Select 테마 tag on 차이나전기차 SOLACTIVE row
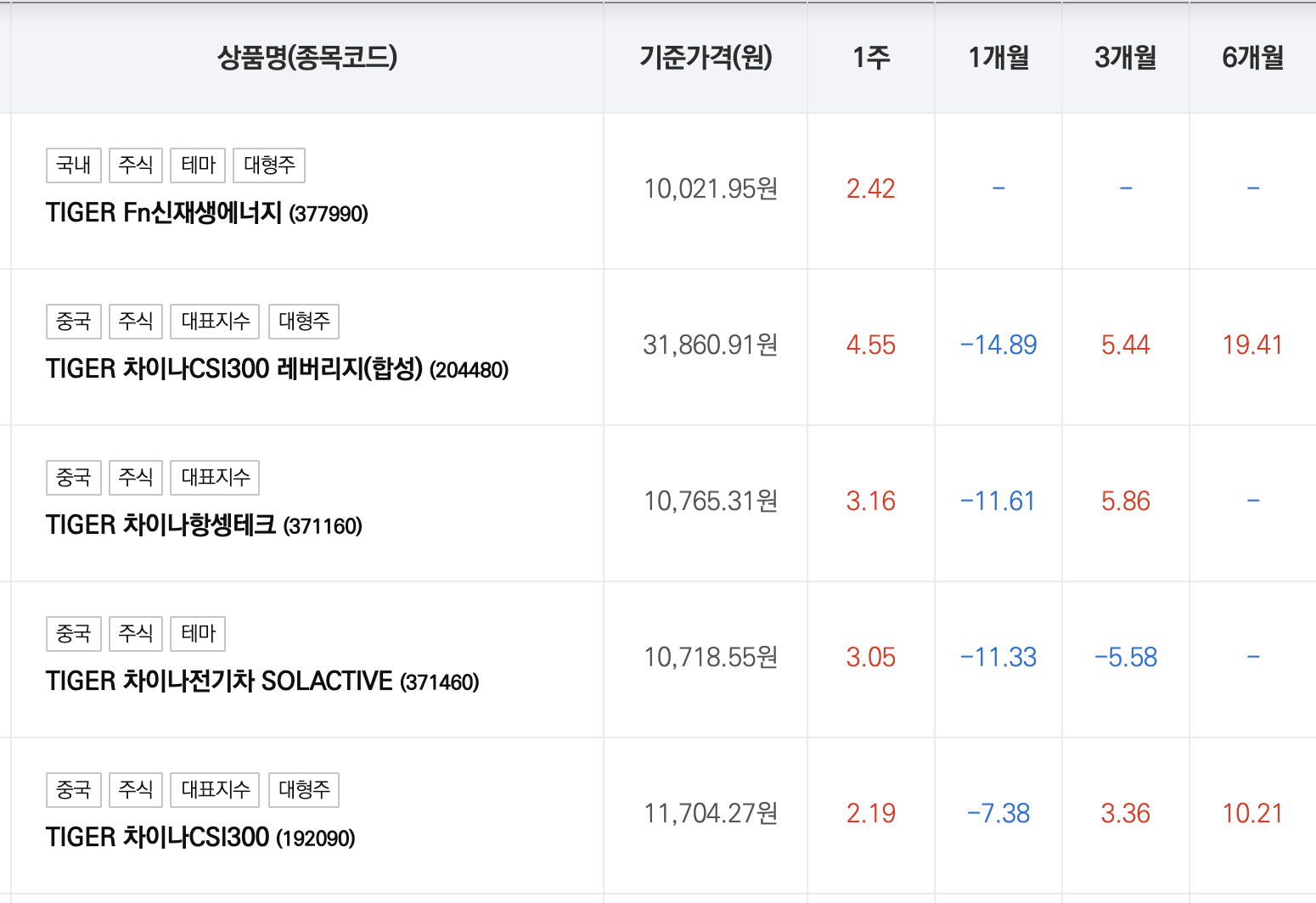The image size is (1316, 903). pos(198,633)
